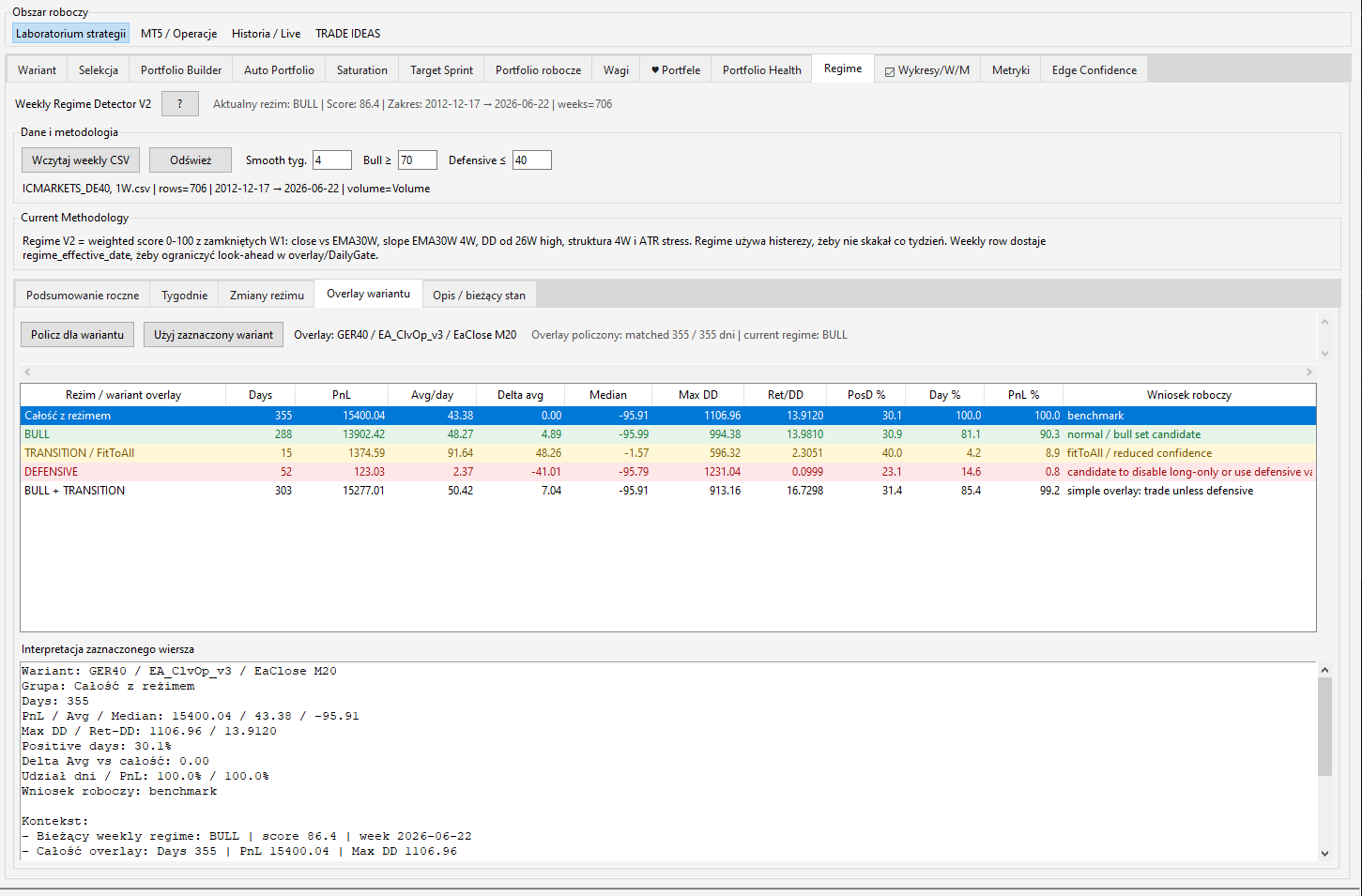The width and height of the screenshot is (1362, 896).
Task: Click the Ret/DD column header
Action: pyautogui.click(x=785, y=395)
